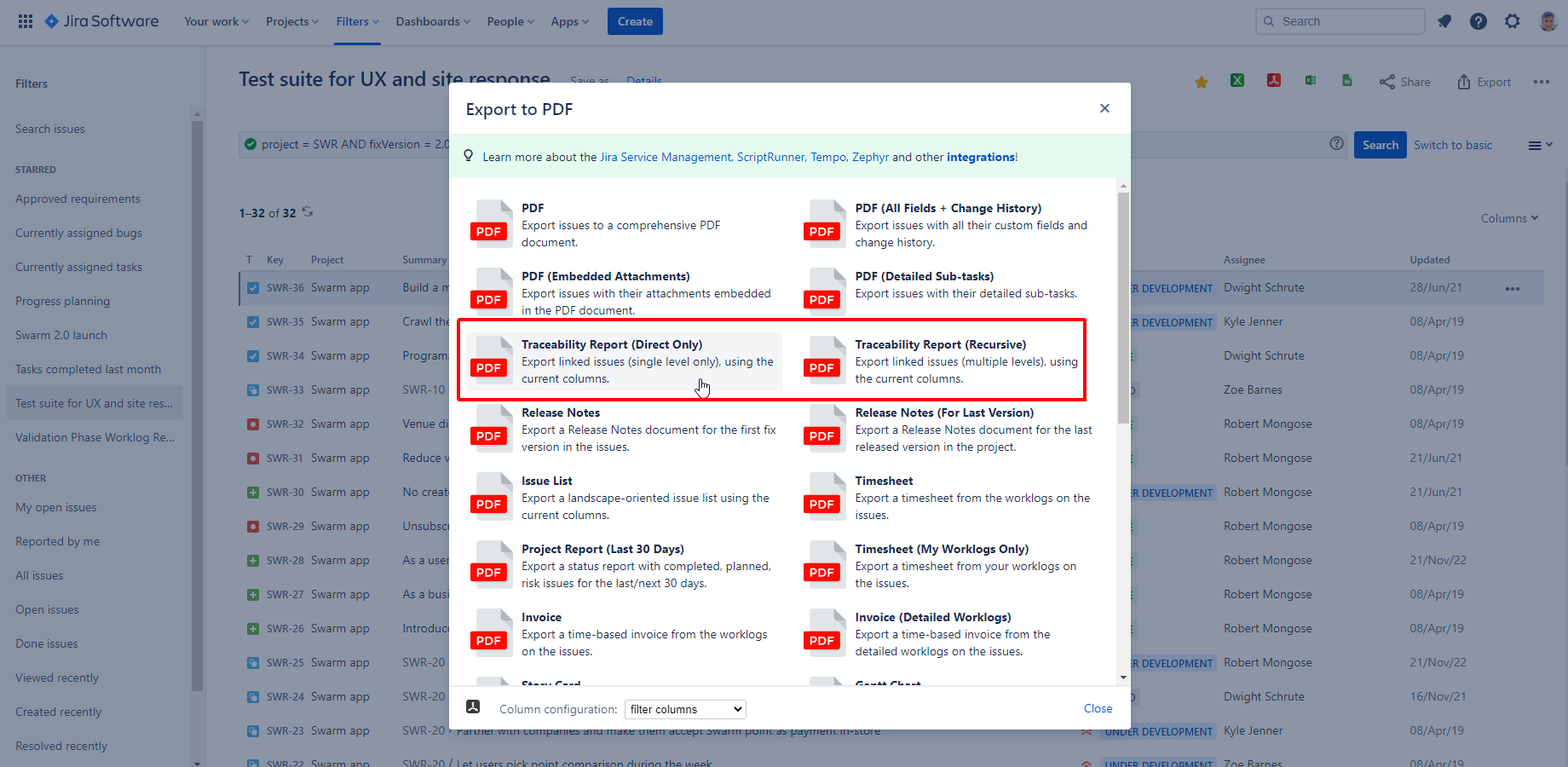Open the app switcher grid icon
The image size is (1568, 767).
pyautogui.click(x=26, y=21)
